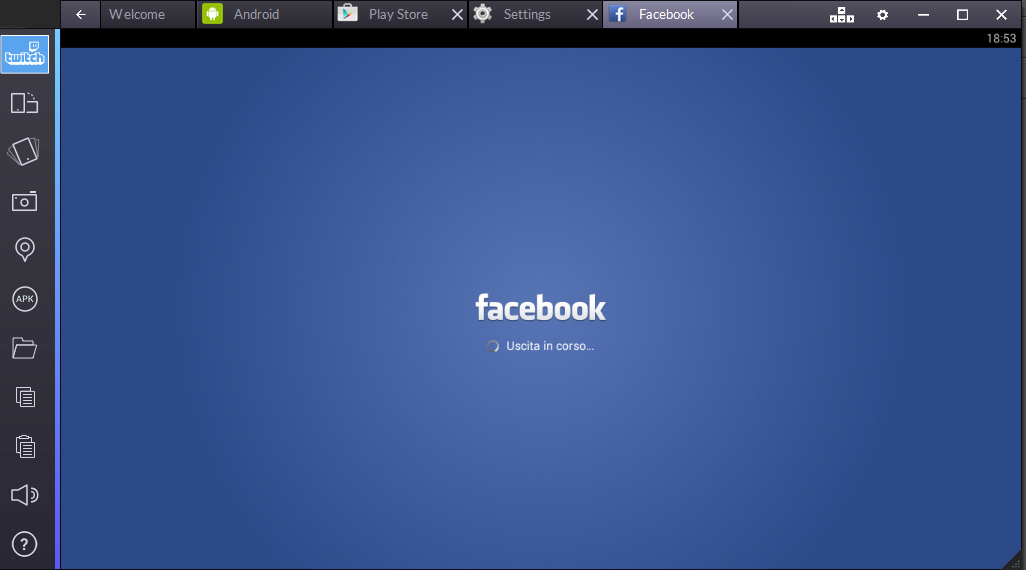Open the Twitch streaming panel
This screenshot has width=1026, height=570.
[25, 54]
